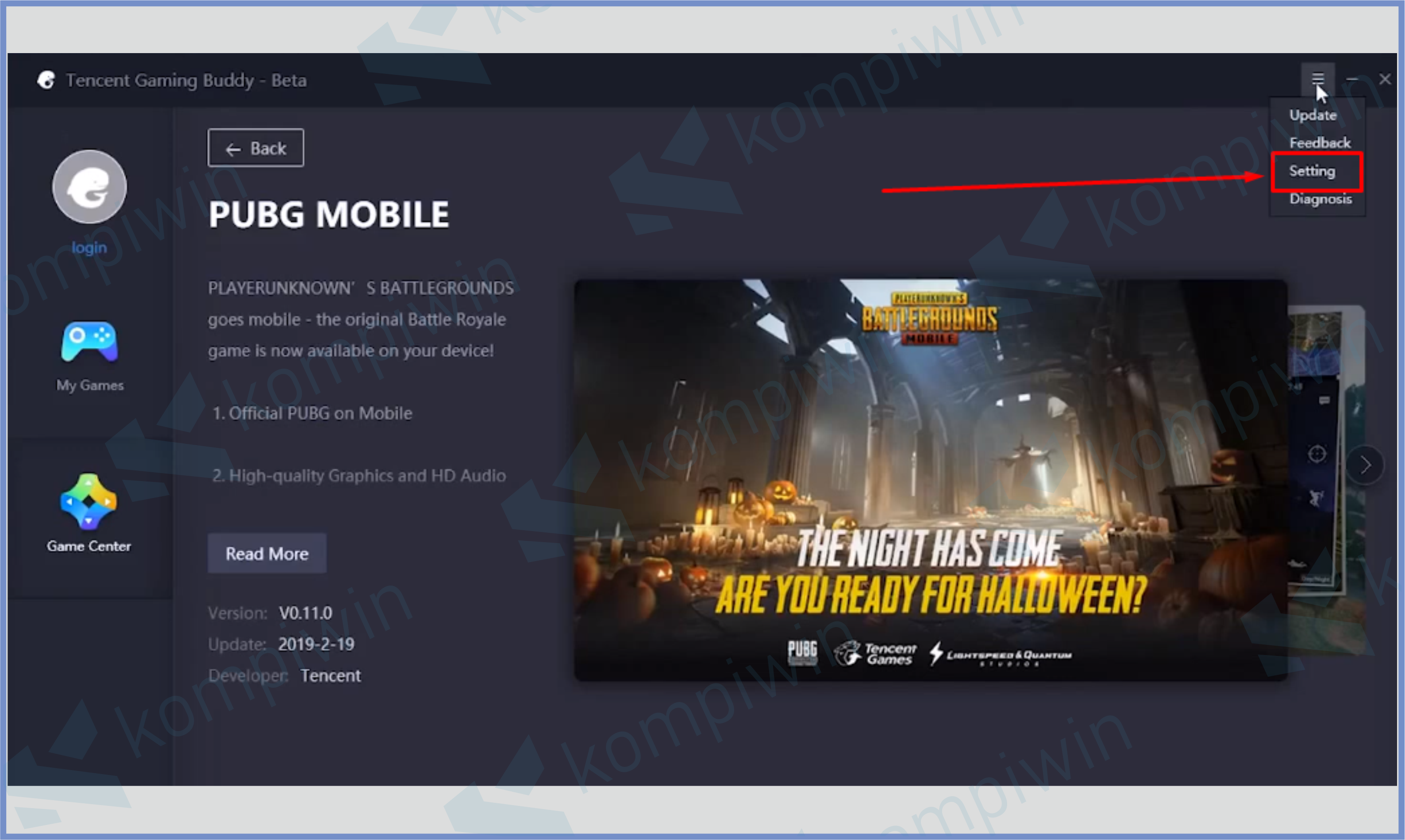
Task: Choose Diagnosis from the dropdown menu
Action: point(1320,199)
